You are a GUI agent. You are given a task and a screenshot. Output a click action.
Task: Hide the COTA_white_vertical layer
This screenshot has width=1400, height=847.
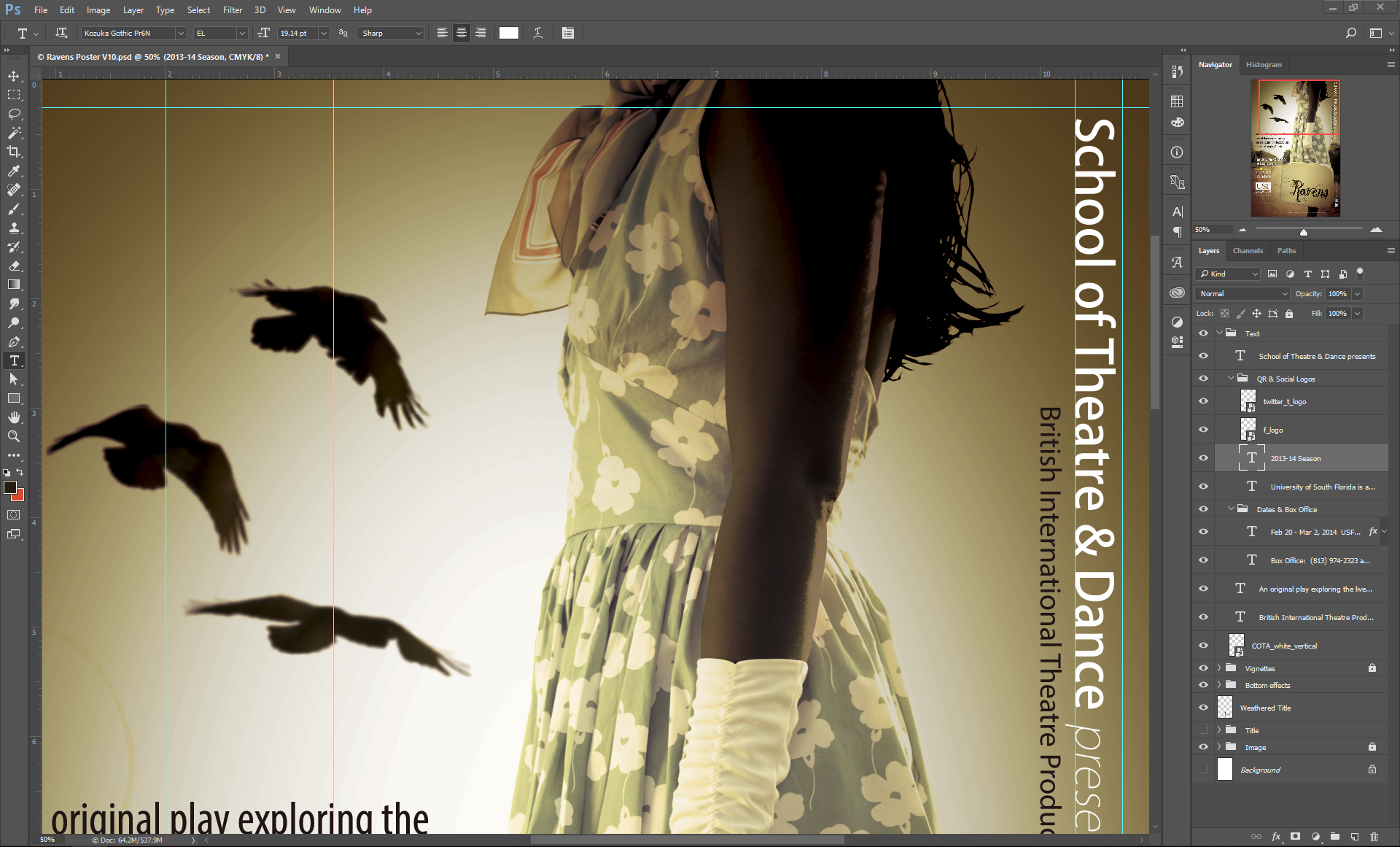pyautogui.click(x=1203, y=646)
